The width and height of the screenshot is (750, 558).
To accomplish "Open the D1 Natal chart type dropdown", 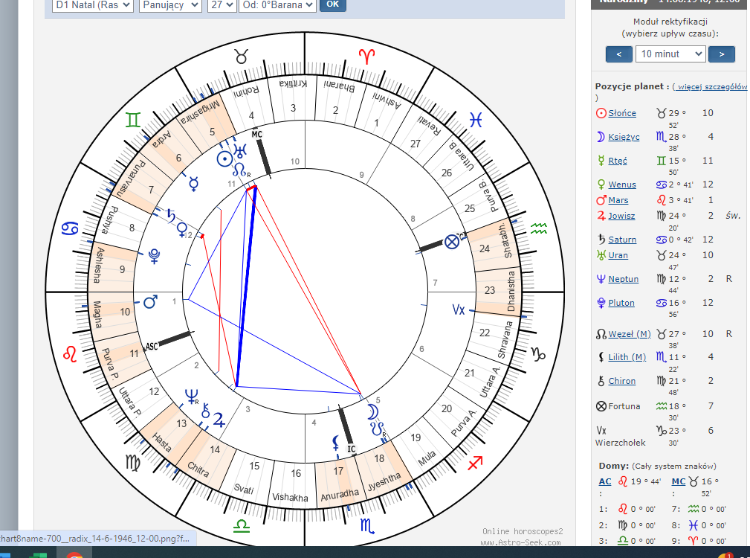I will [93, 5].
